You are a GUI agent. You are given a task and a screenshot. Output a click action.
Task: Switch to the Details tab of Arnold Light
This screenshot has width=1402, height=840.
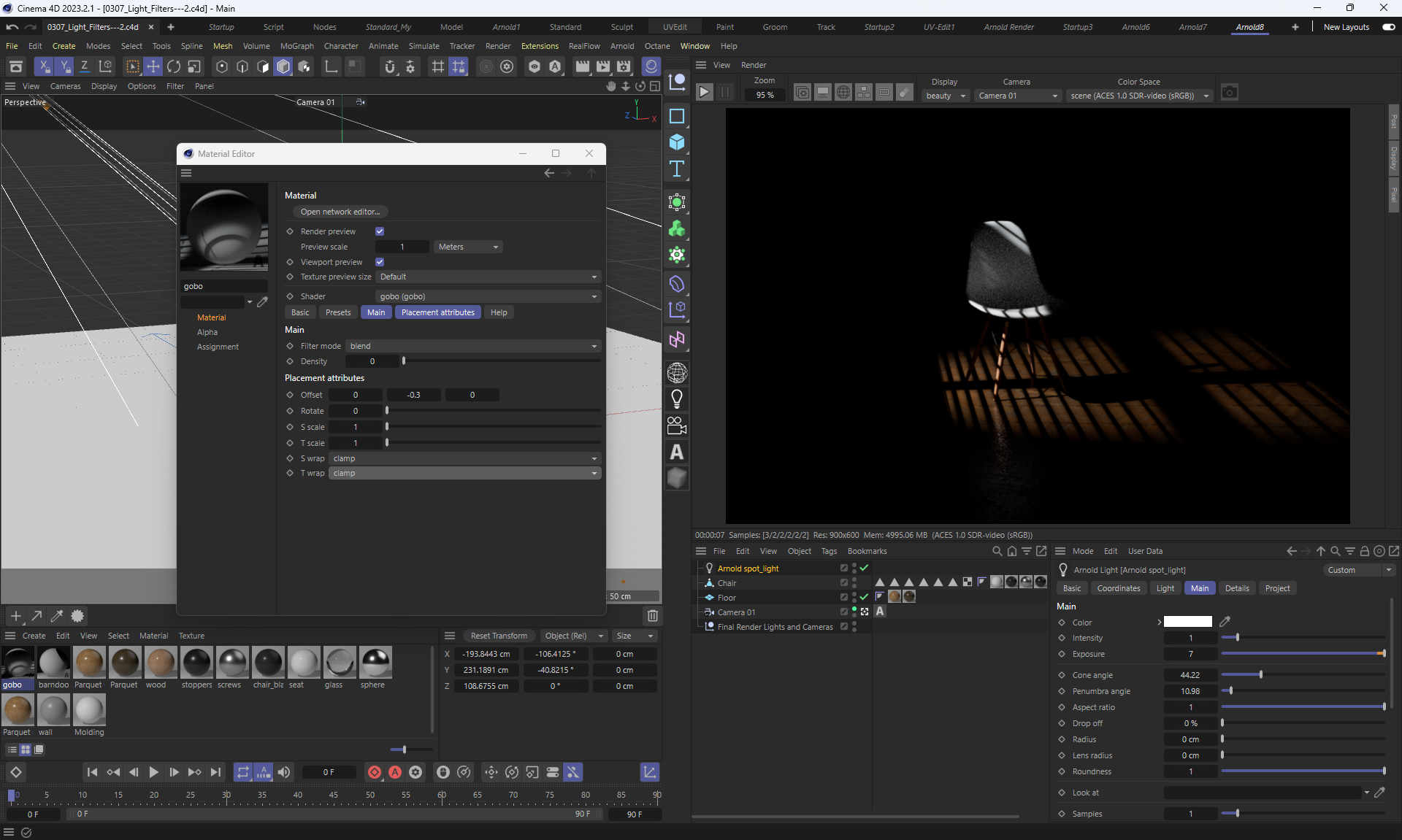(1236, 588)
